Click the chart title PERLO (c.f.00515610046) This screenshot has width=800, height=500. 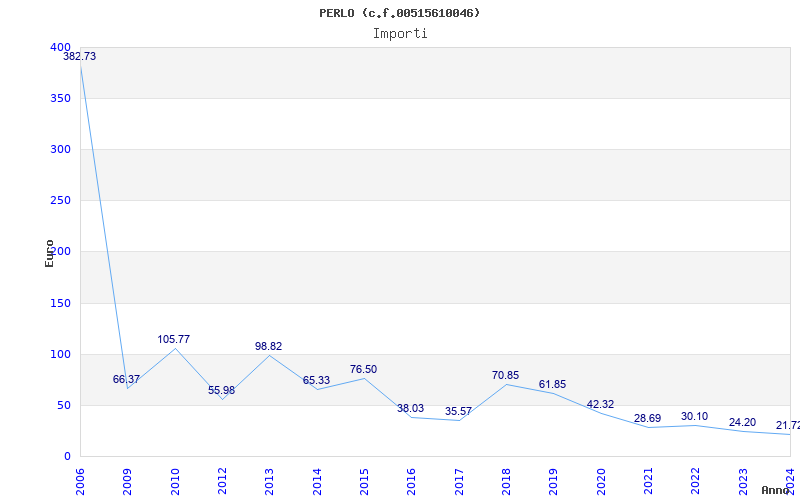coord(399,13)
